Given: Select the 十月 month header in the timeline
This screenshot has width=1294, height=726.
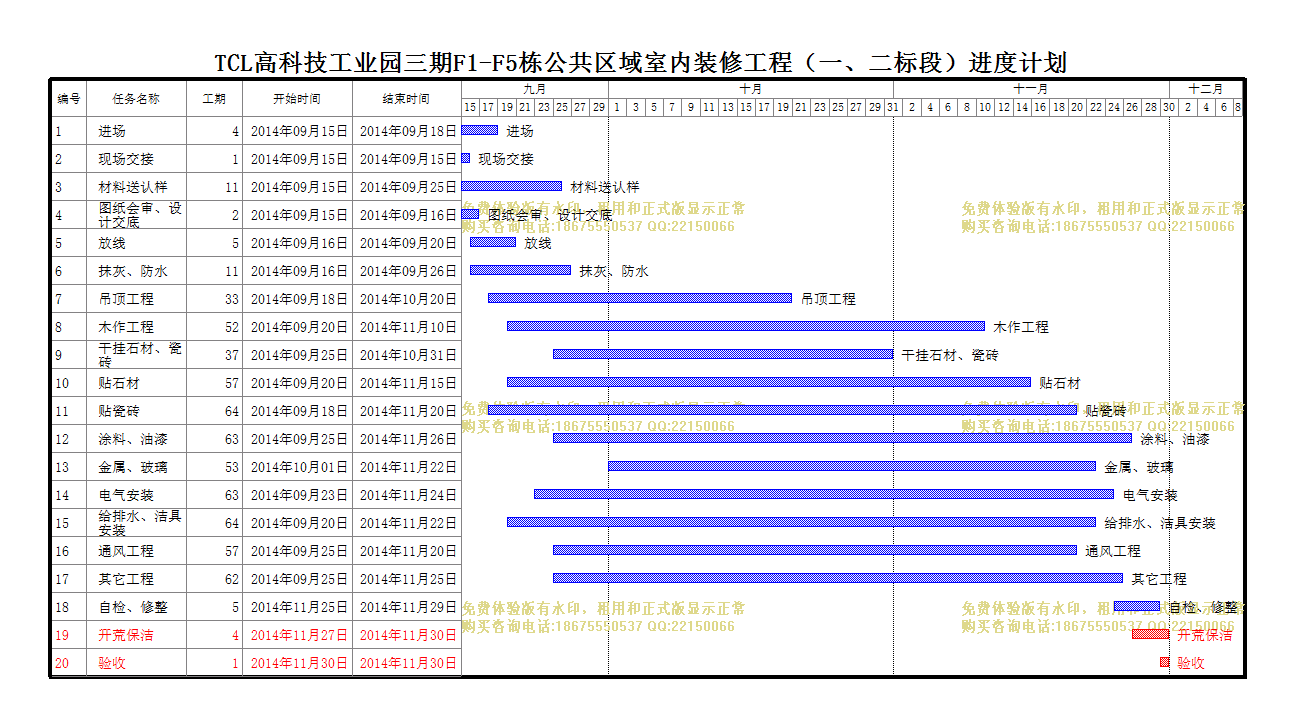Looking at the screenshot, I should (751, 90).
